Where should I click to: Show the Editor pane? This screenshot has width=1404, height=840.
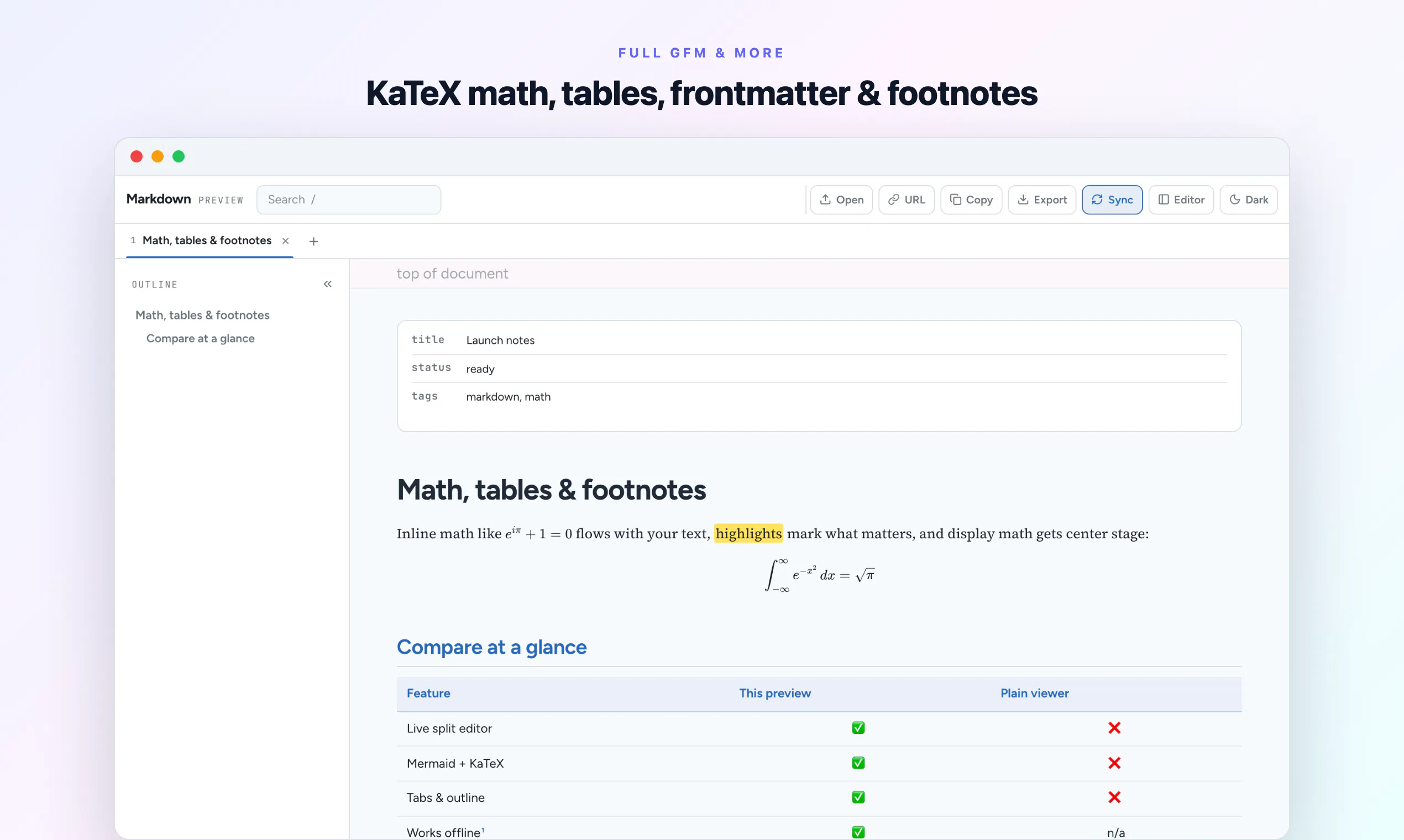click(x=1181, y=200)
